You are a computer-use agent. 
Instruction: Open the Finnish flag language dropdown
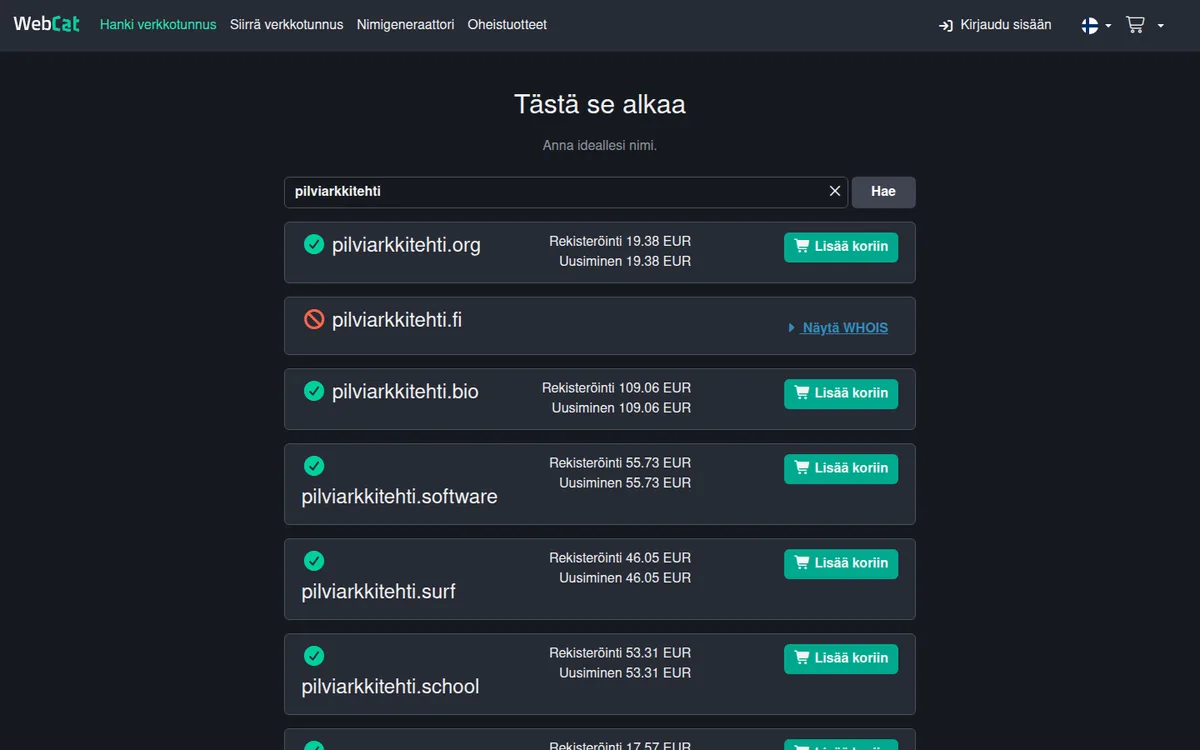pos(1096,25)
